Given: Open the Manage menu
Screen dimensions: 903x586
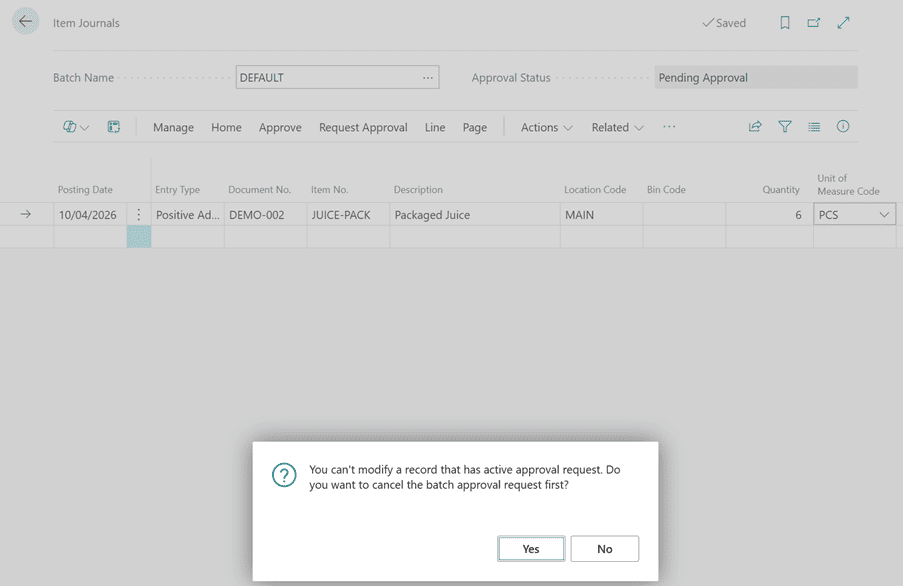Looking at the screenshot, I should click(173, 127).
